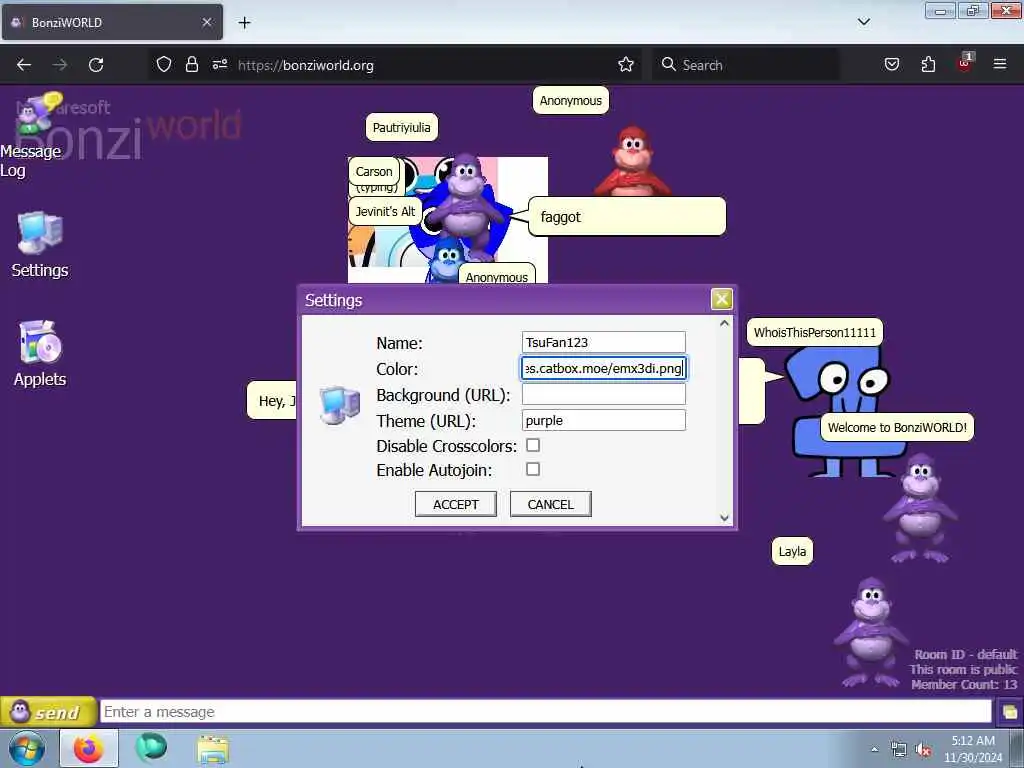
Task: Toggle Disable Crosscolors checkbox
Action: click(533, 445)
